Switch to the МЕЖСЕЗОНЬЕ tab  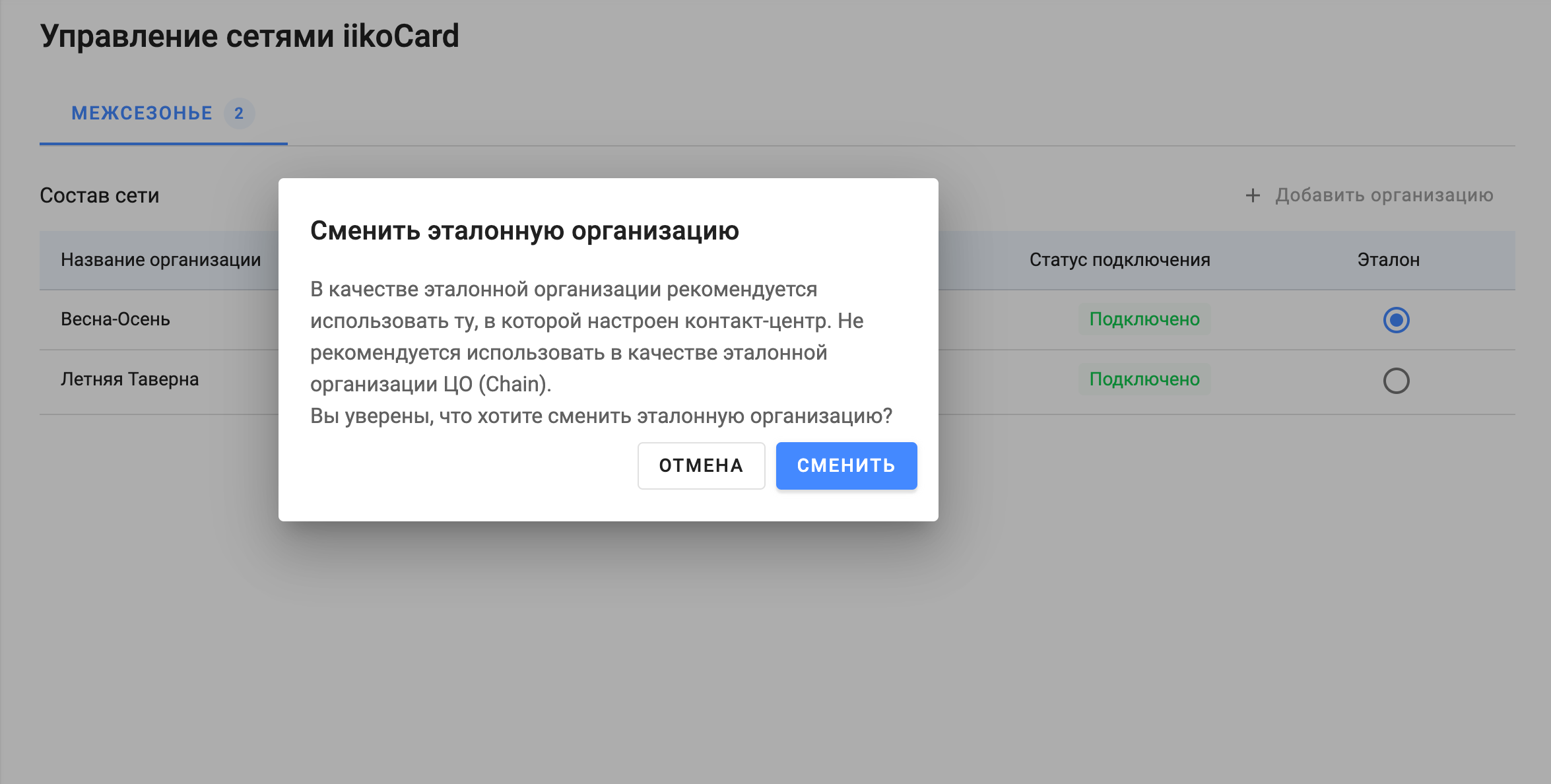[143, 113]
